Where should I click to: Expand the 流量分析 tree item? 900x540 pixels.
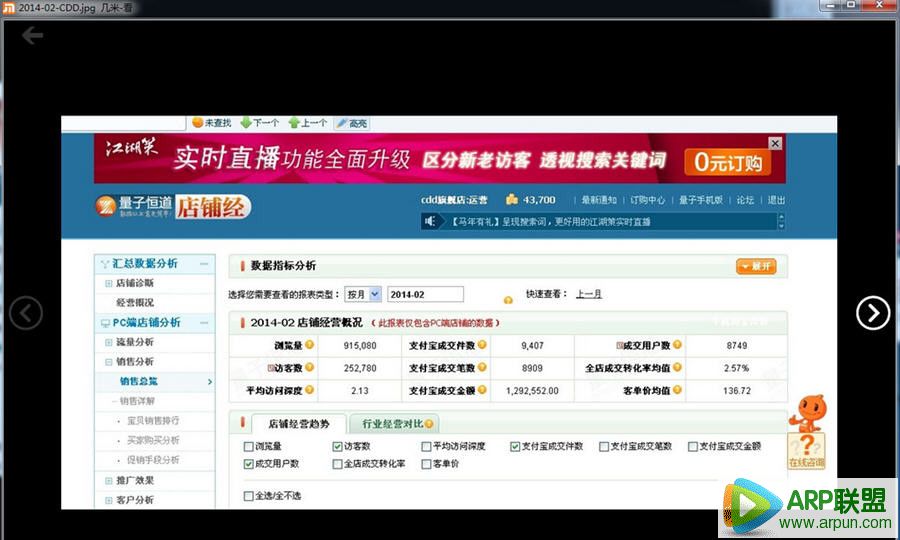coord(108,342)
